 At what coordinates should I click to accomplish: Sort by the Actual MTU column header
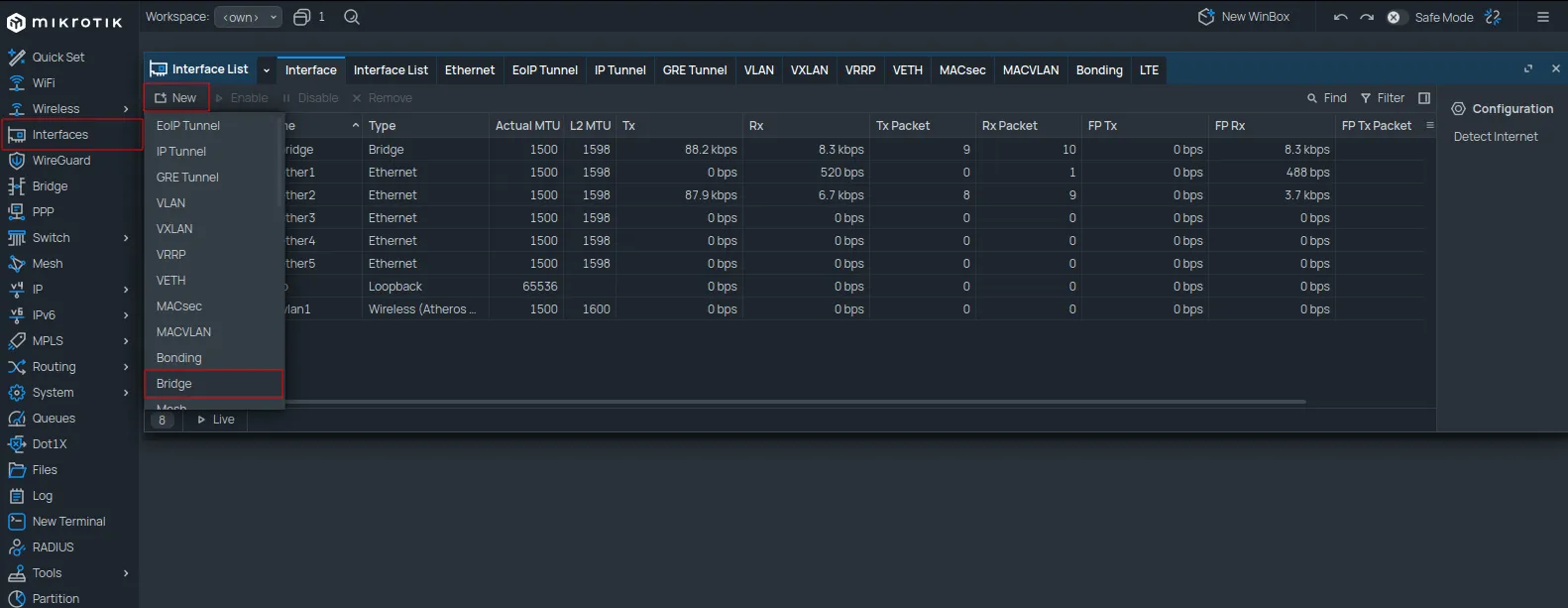coord(526,126)
